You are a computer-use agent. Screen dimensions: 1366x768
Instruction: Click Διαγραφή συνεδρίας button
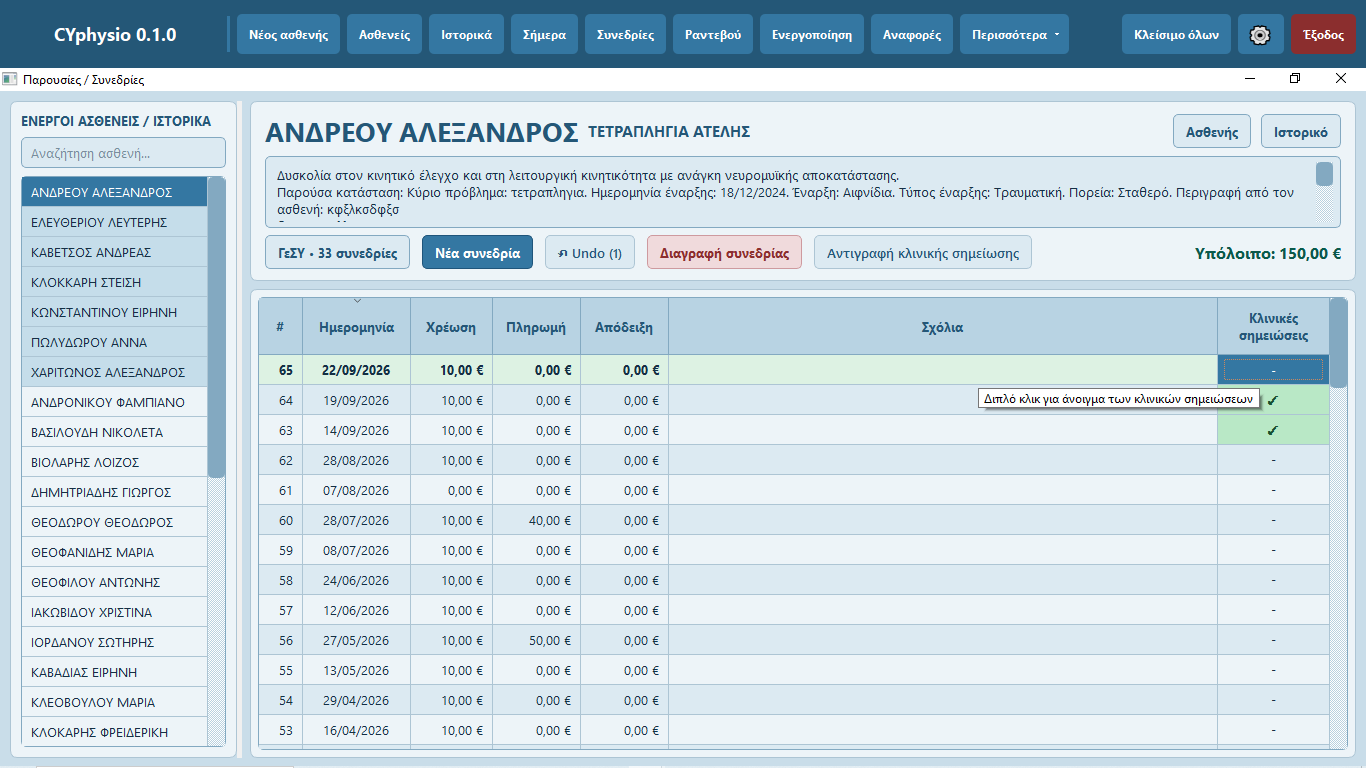pos(724,253)
